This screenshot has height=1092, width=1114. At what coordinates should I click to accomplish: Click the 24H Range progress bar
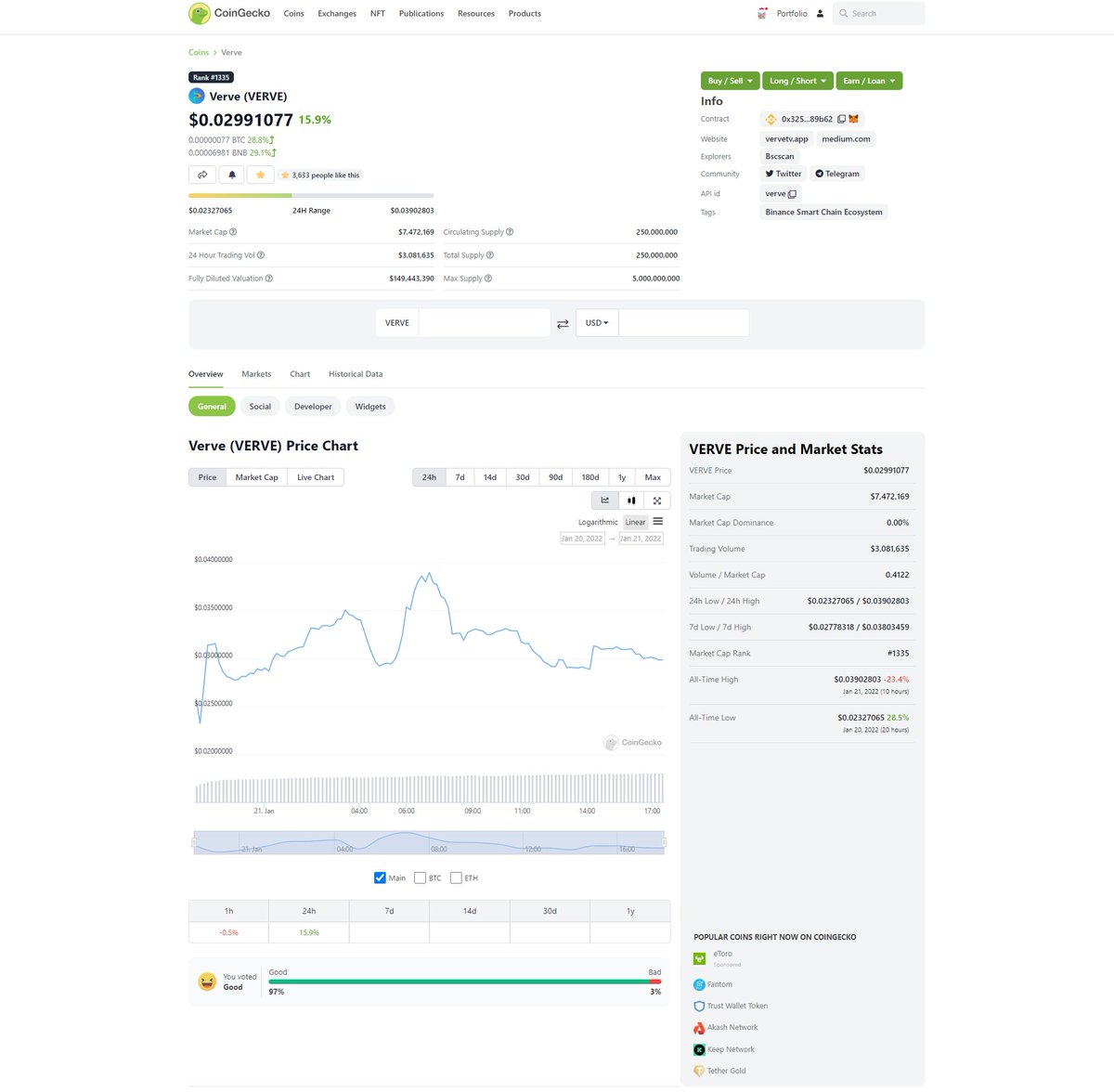tap(311, 195)
